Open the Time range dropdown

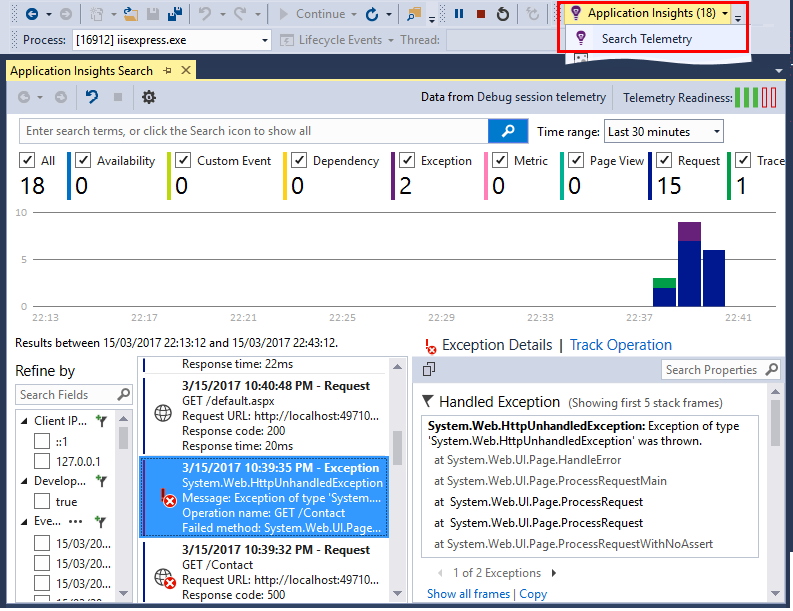pyautogui.click(x=664, y=132)
